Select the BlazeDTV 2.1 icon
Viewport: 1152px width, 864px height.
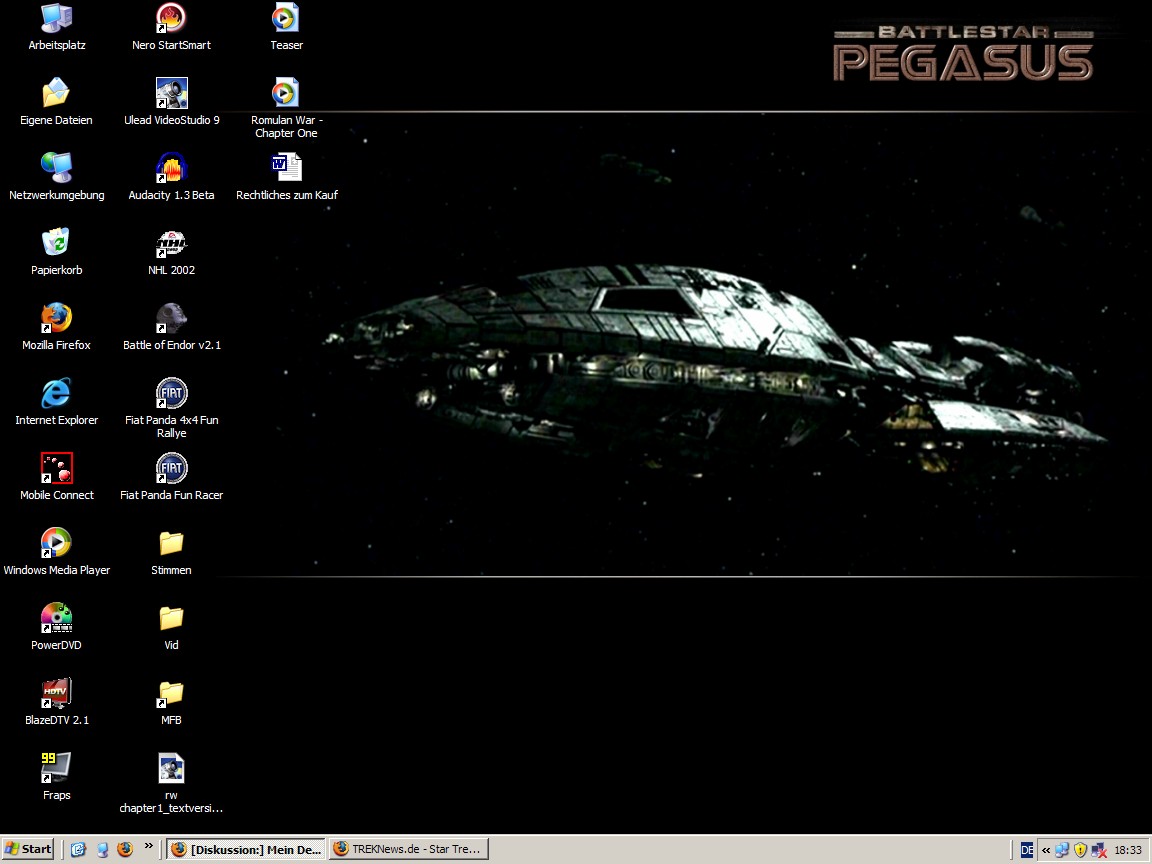point(56,693)
